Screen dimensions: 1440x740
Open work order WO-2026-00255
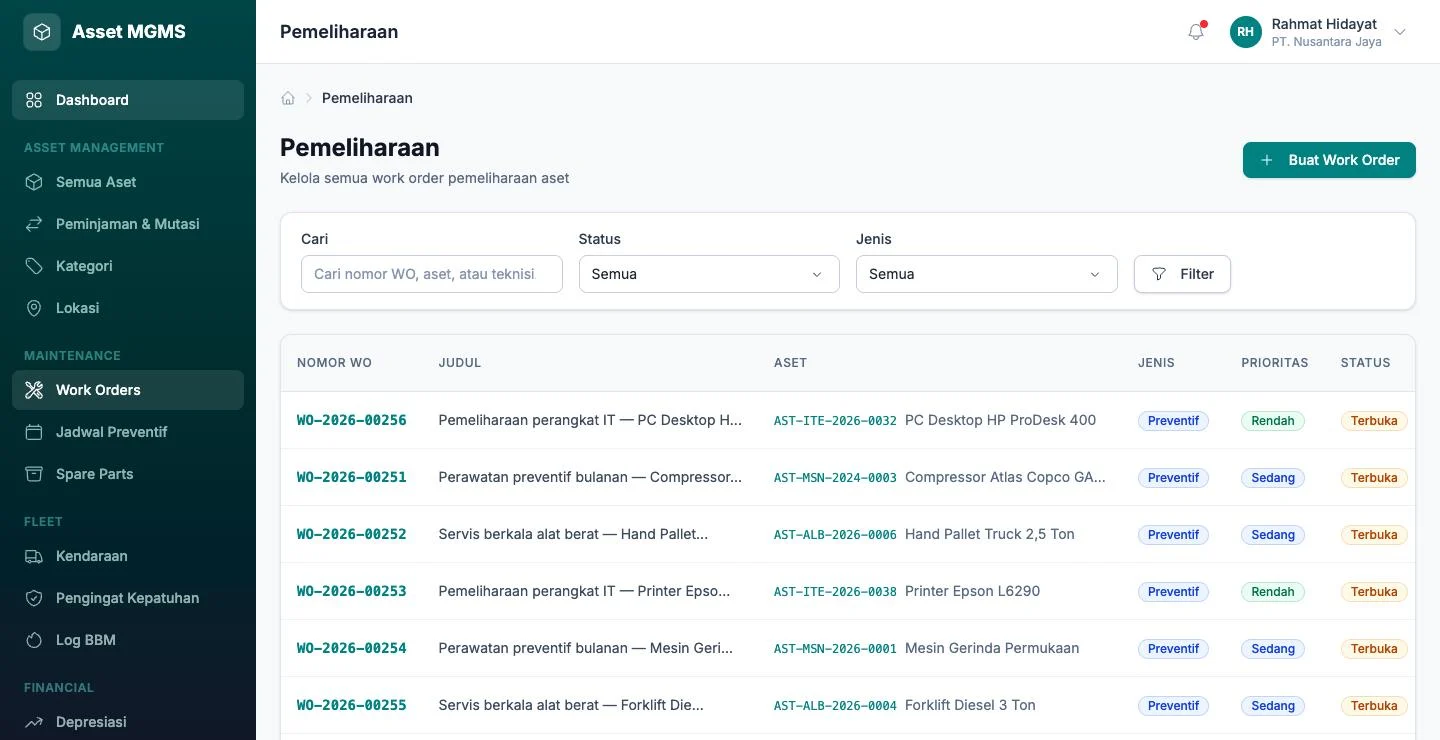(x=352, y=705)
